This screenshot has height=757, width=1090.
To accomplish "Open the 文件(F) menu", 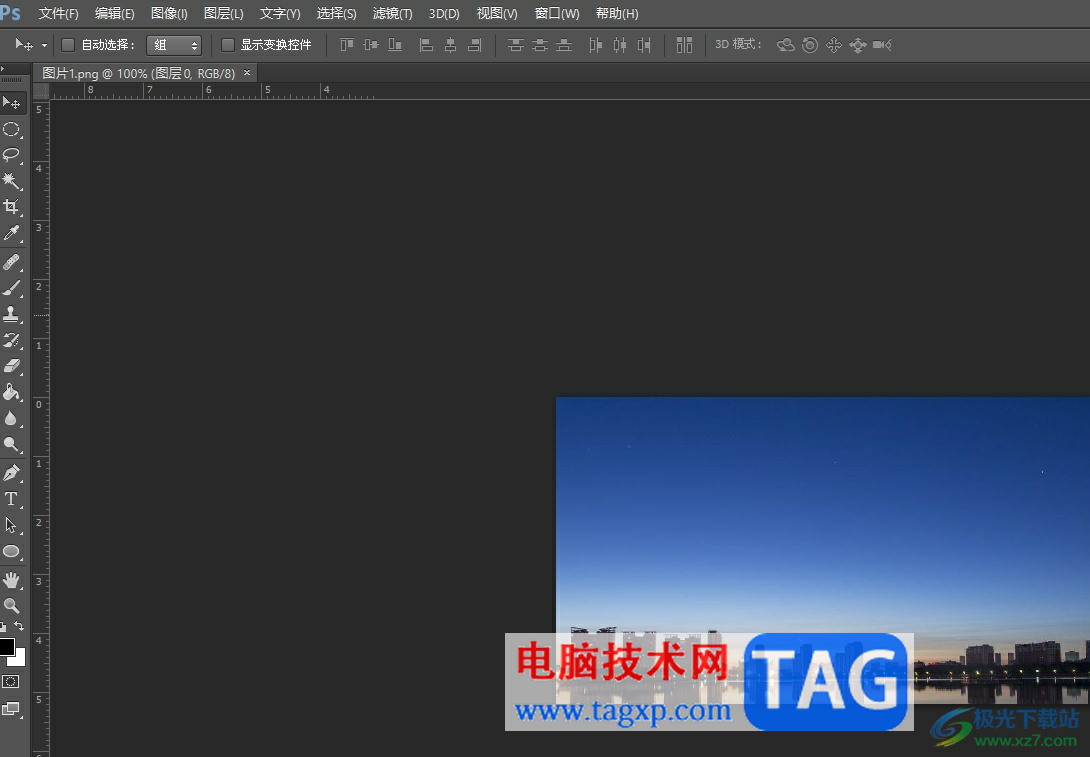I will [58, 13].
